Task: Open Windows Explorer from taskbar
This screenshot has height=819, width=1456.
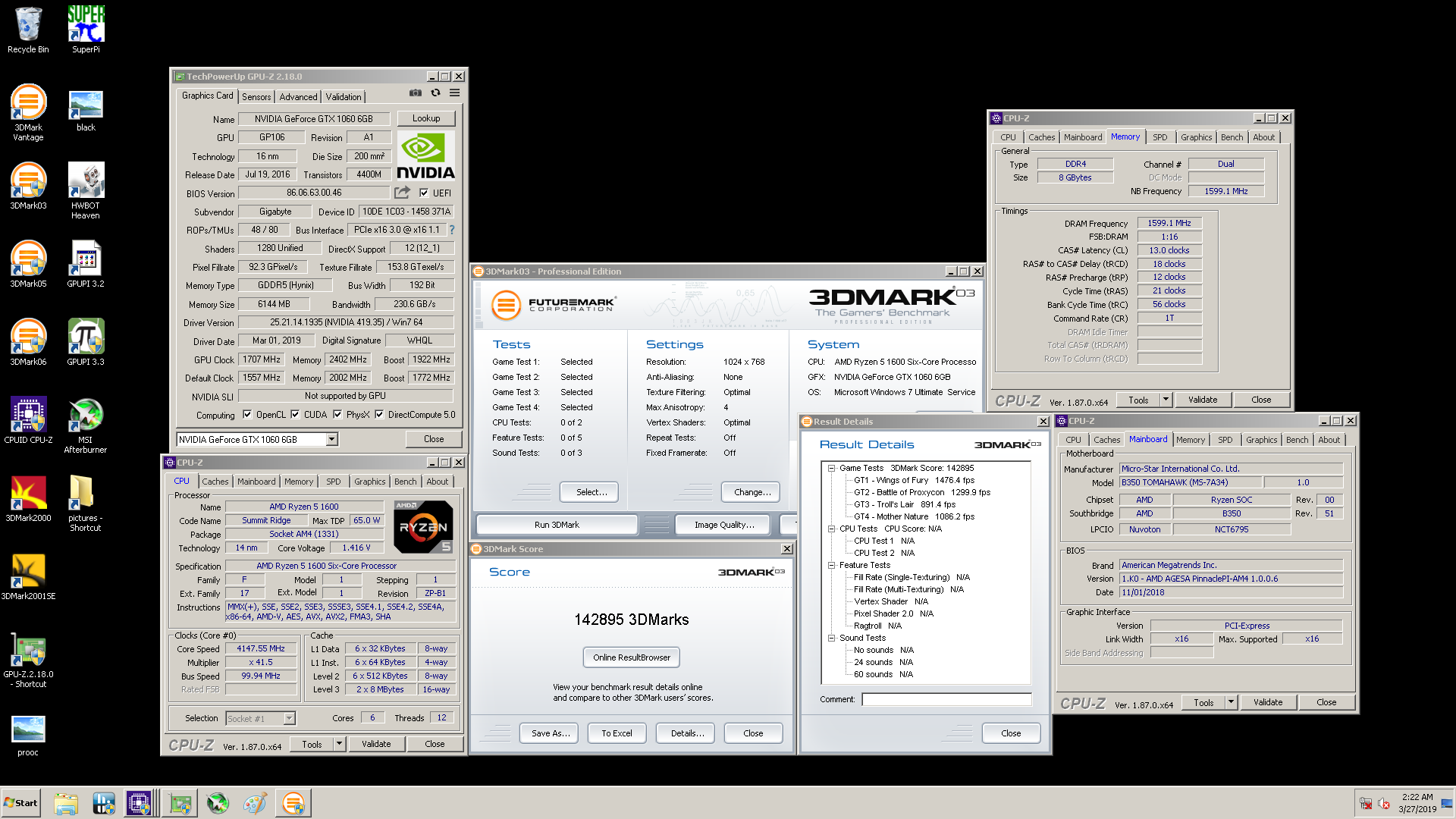Action: coord(66,803)
